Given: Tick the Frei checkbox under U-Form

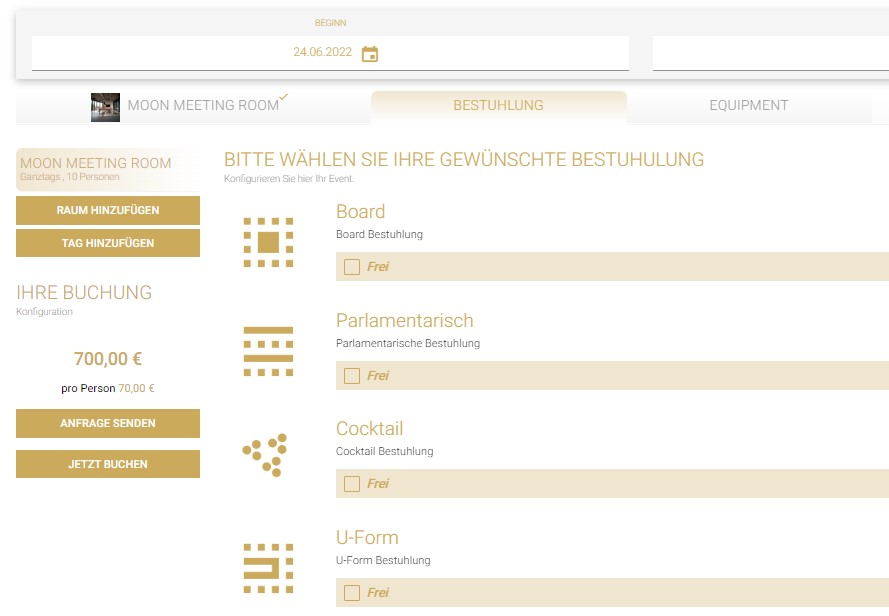Looking at the screenshot, I should pos(352,592).
